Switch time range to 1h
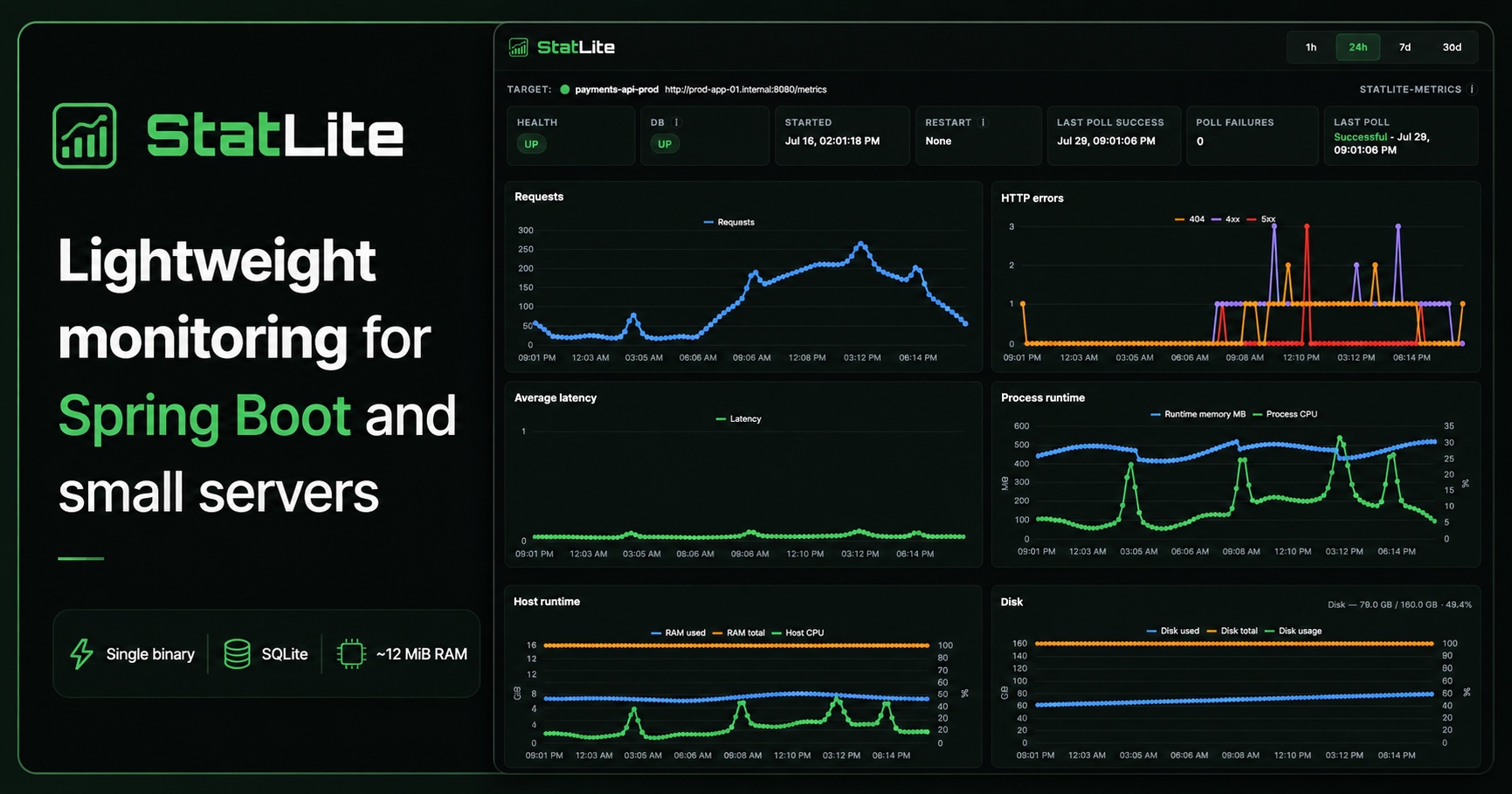The image size is (1512, 794). coord(1311,47)
